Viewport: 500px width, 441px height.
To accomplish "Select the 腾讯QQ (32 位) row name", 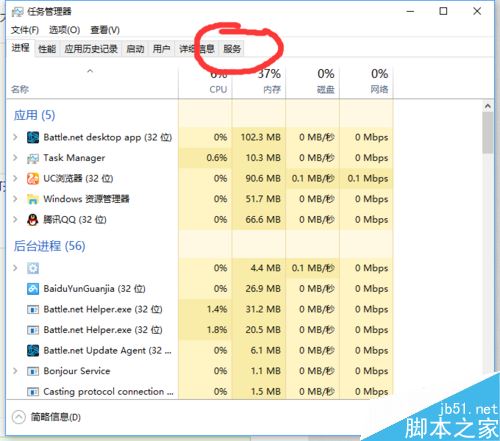I will click(x=75, y=220).
